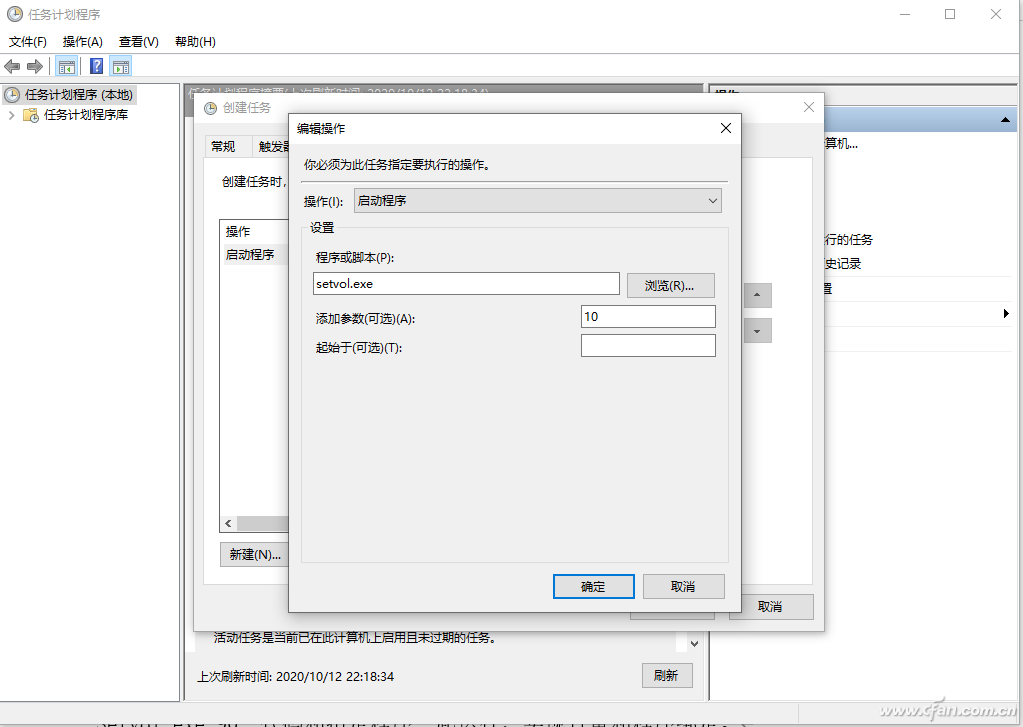Close the 编辑操作 dialog with X
The width and height of the screenshot is (1023, 727).
pyautogui.click(x=725, y=128)
